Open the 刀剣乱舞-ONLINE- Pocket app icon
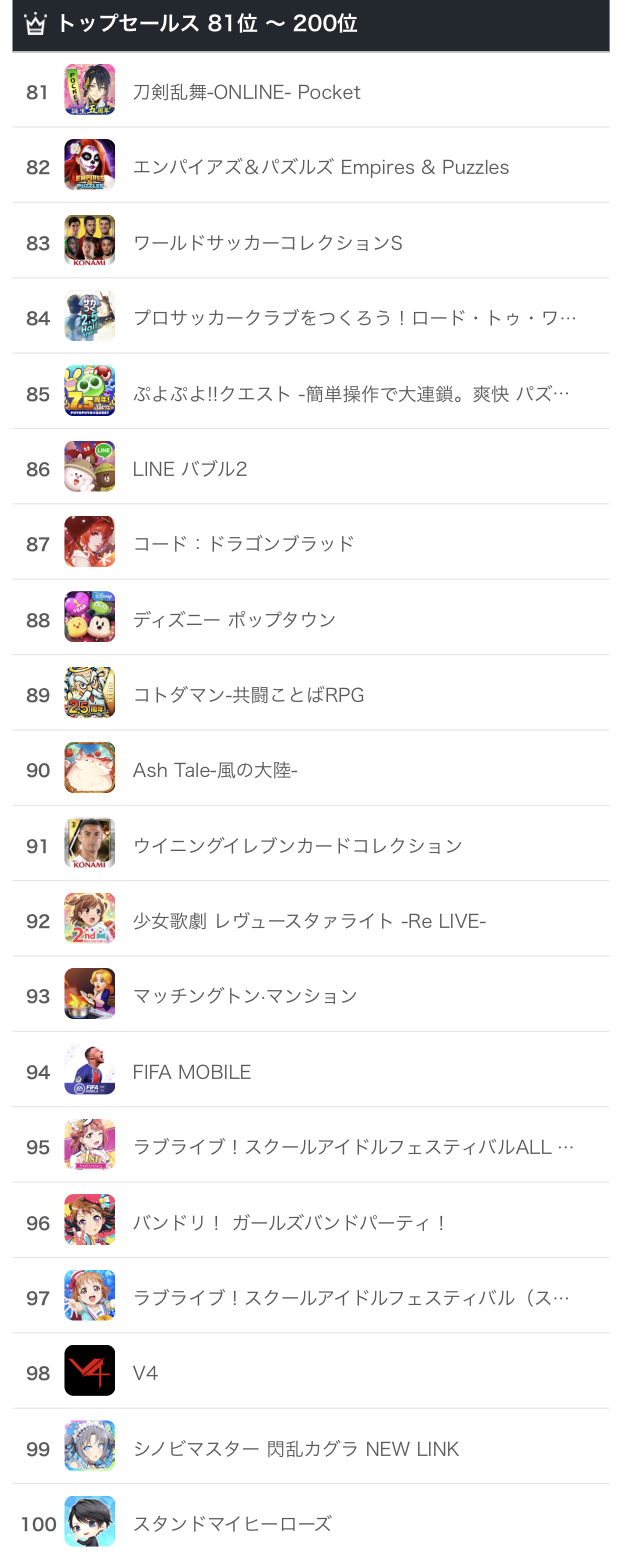 pos(90,90)
